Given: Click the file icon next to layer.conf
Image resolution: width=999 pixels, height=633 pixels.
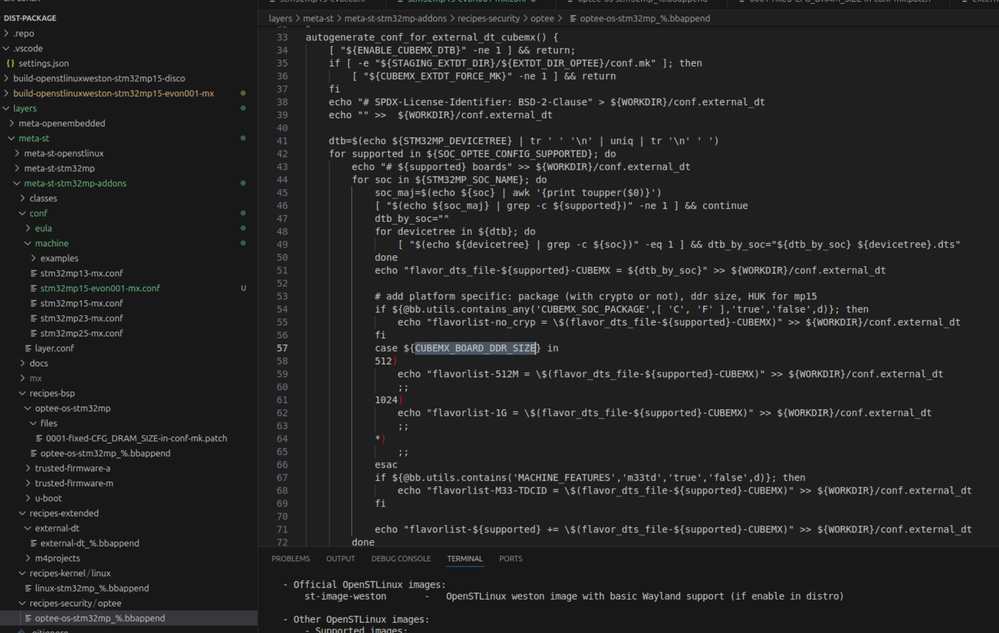Looking at the screenshot, I should [x=28, y=348].
